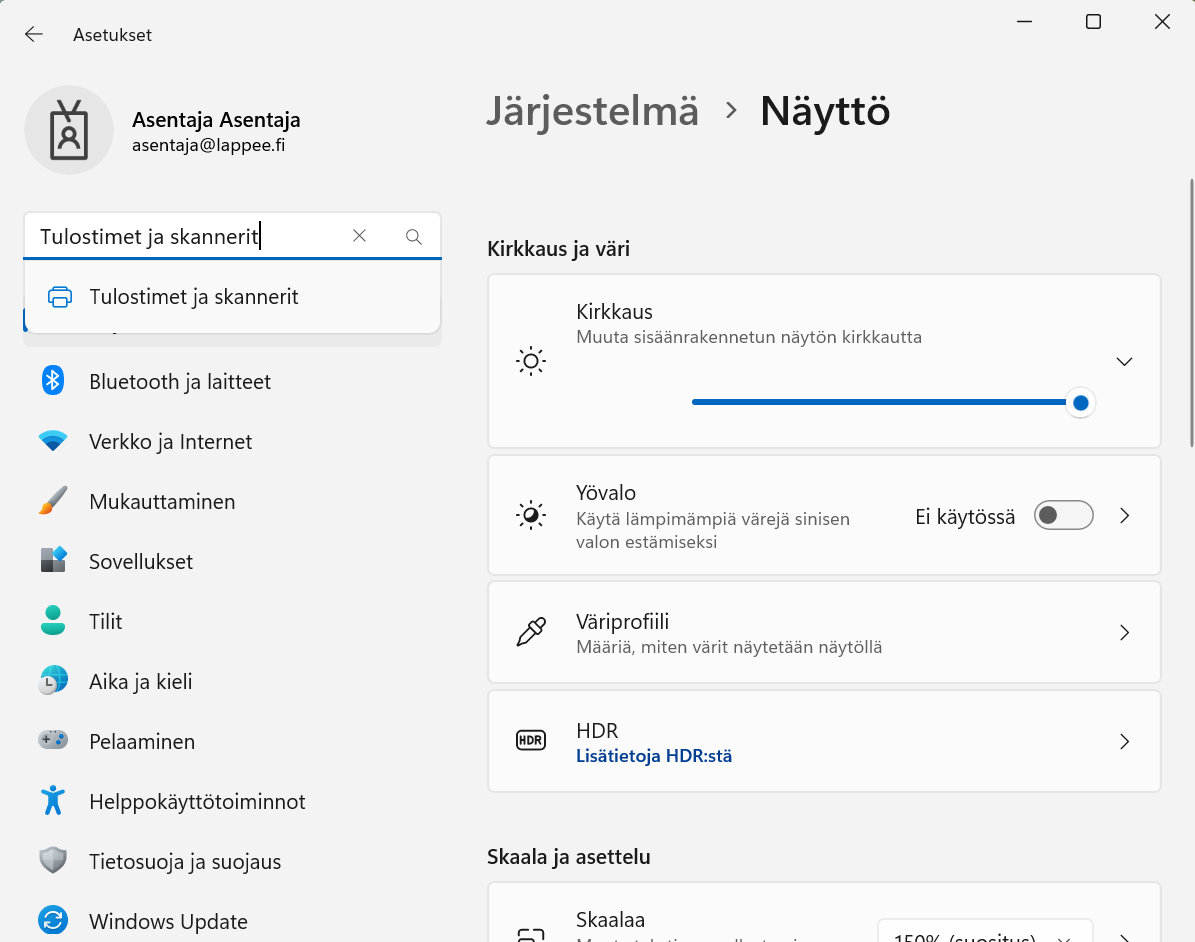Screen dimensions: 1195x942
Task: Click the asentaja@lappee.fi account email
Action: (209, 145)
